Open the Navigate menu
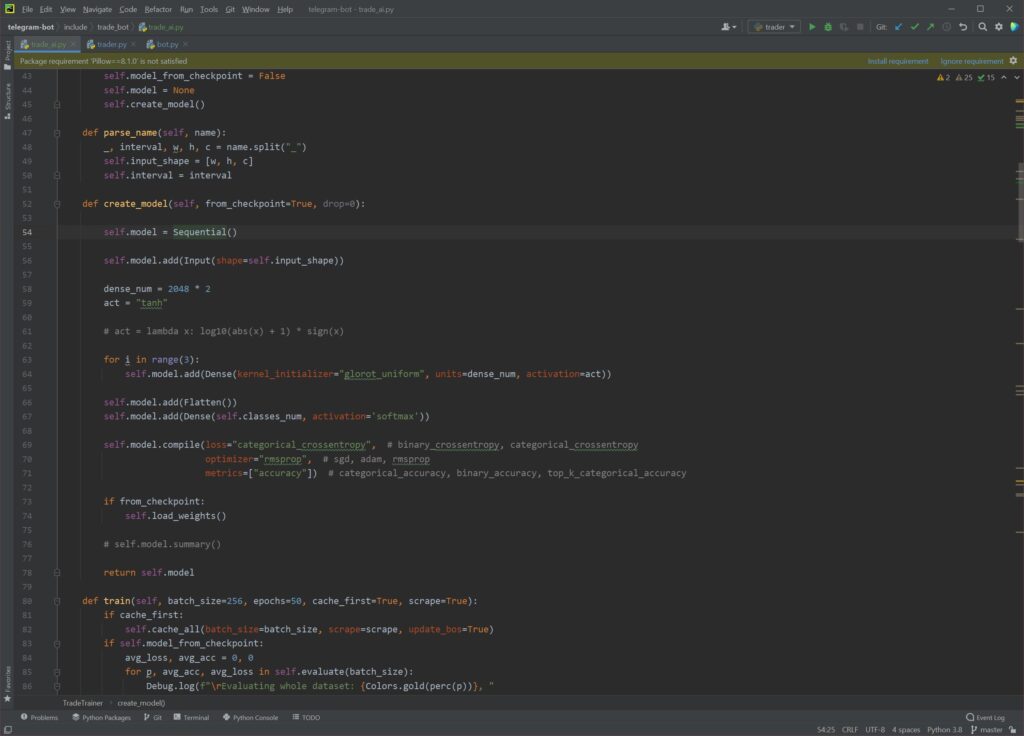The width and height of the screenshot is (1024, 736). pos(97,9)
